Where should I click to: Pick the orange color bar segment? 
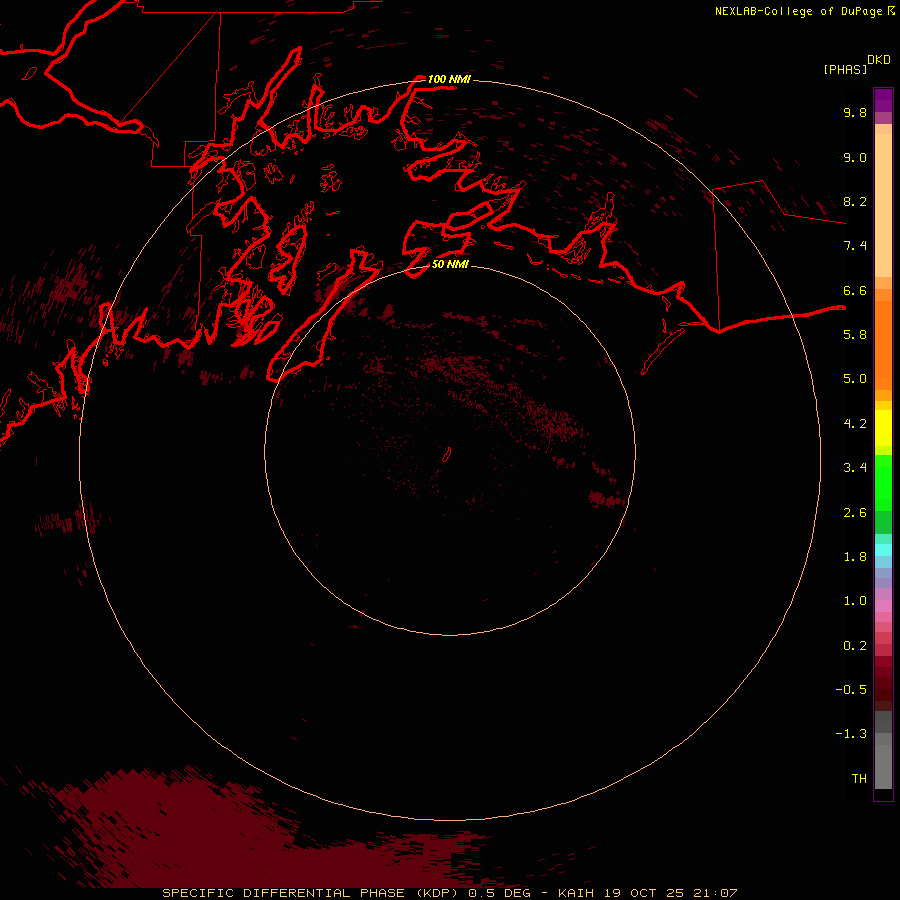(x=883, y=345)
